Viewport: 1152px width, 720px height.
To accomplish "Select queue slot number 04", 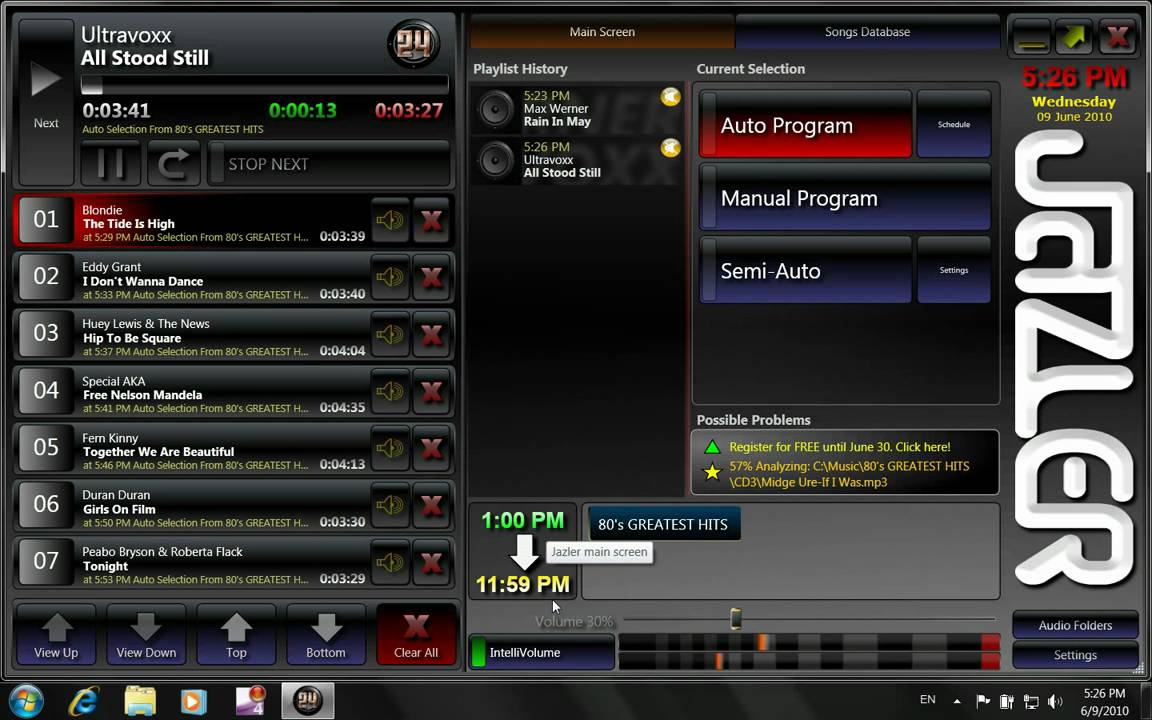I will pyautogui.click(x=46, y=391).
